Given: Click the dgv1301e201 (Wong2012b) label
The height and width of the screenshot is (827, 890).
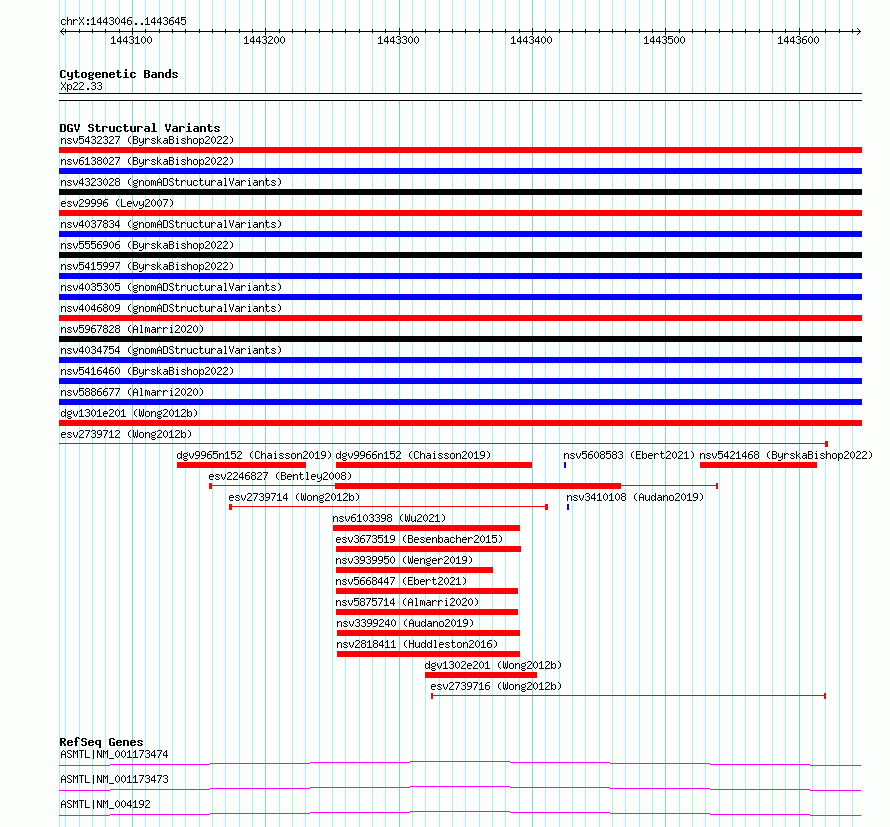Looking at the screenshot, I should point(129,413).
